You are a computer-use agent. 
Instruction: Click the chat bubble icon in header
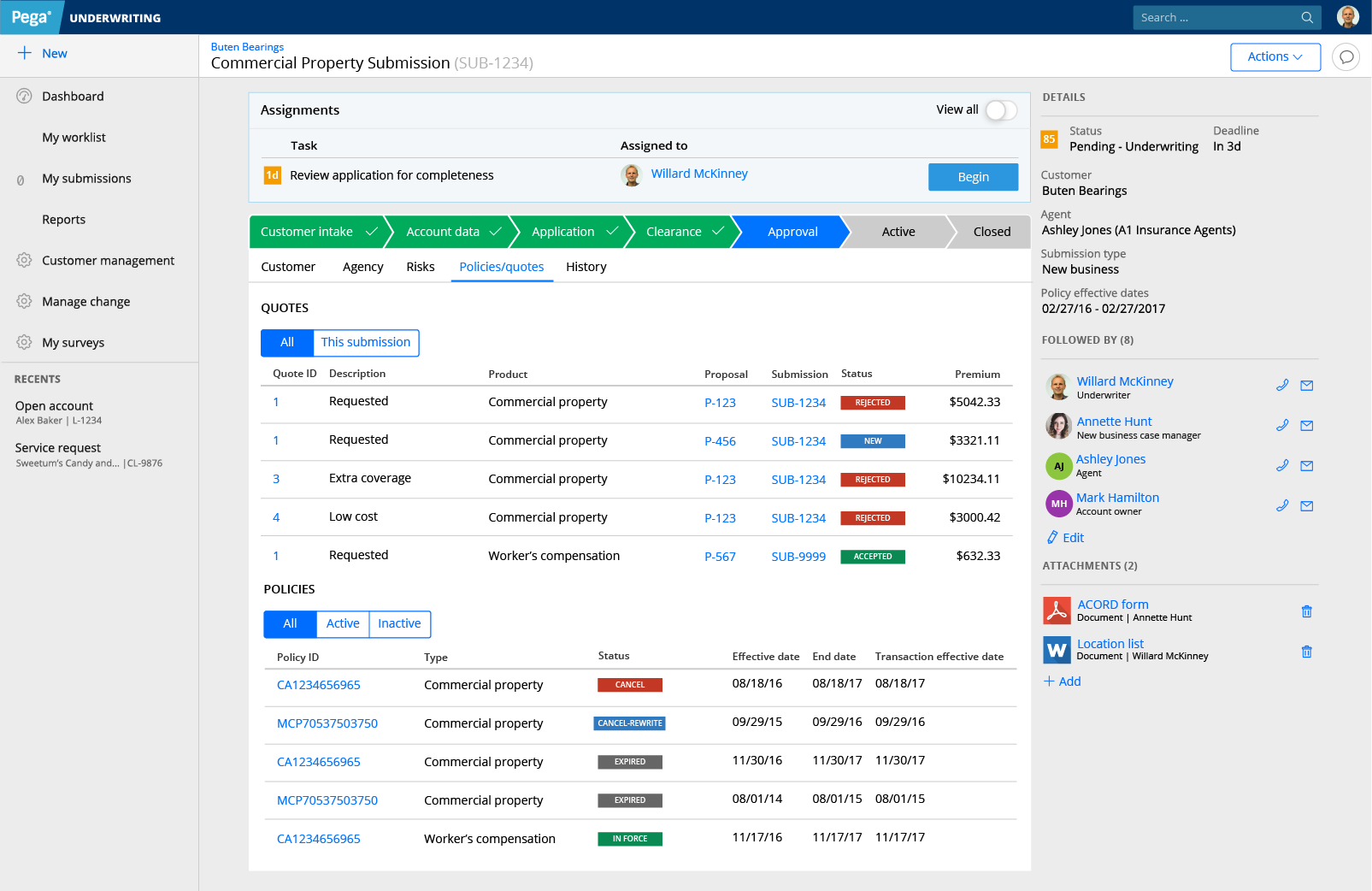point(1346,57)
